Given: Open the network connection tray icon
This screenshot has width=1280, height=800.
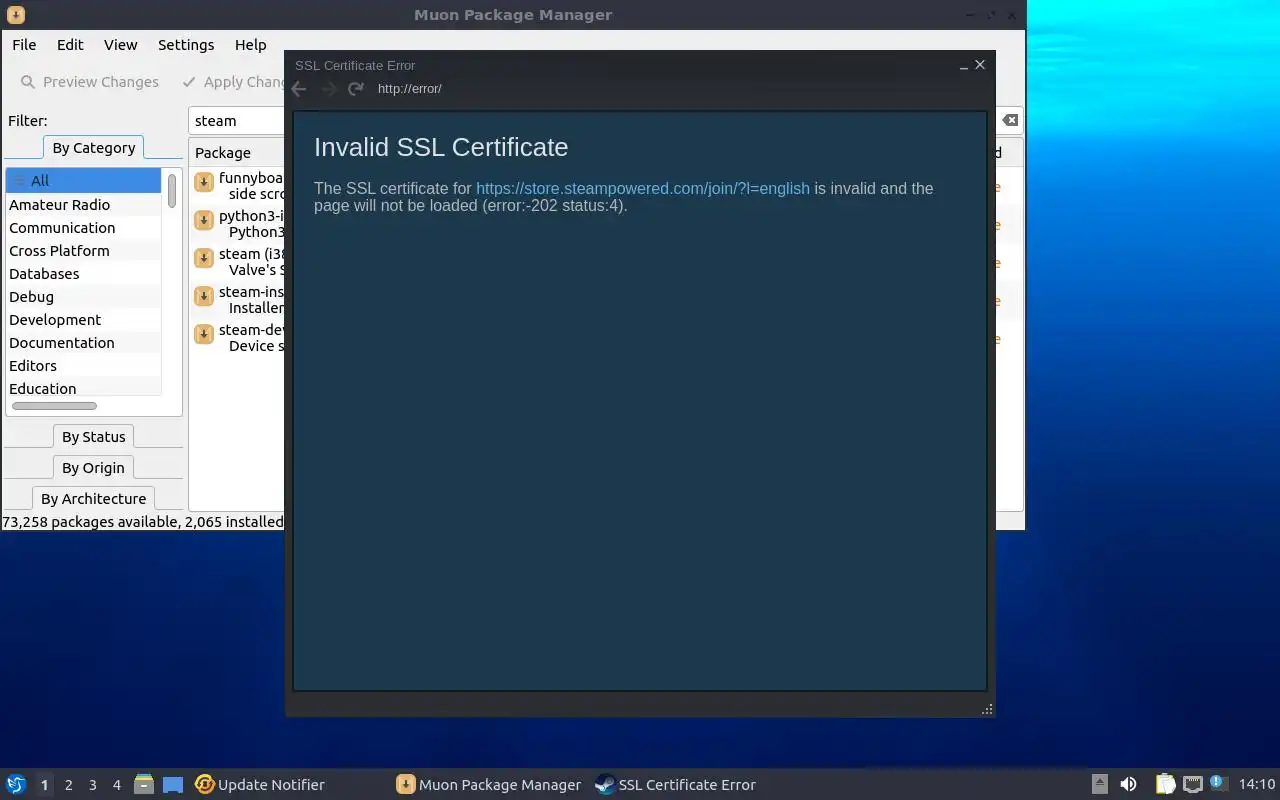Looking at the screenshot, I should (x=1192, y=784).
